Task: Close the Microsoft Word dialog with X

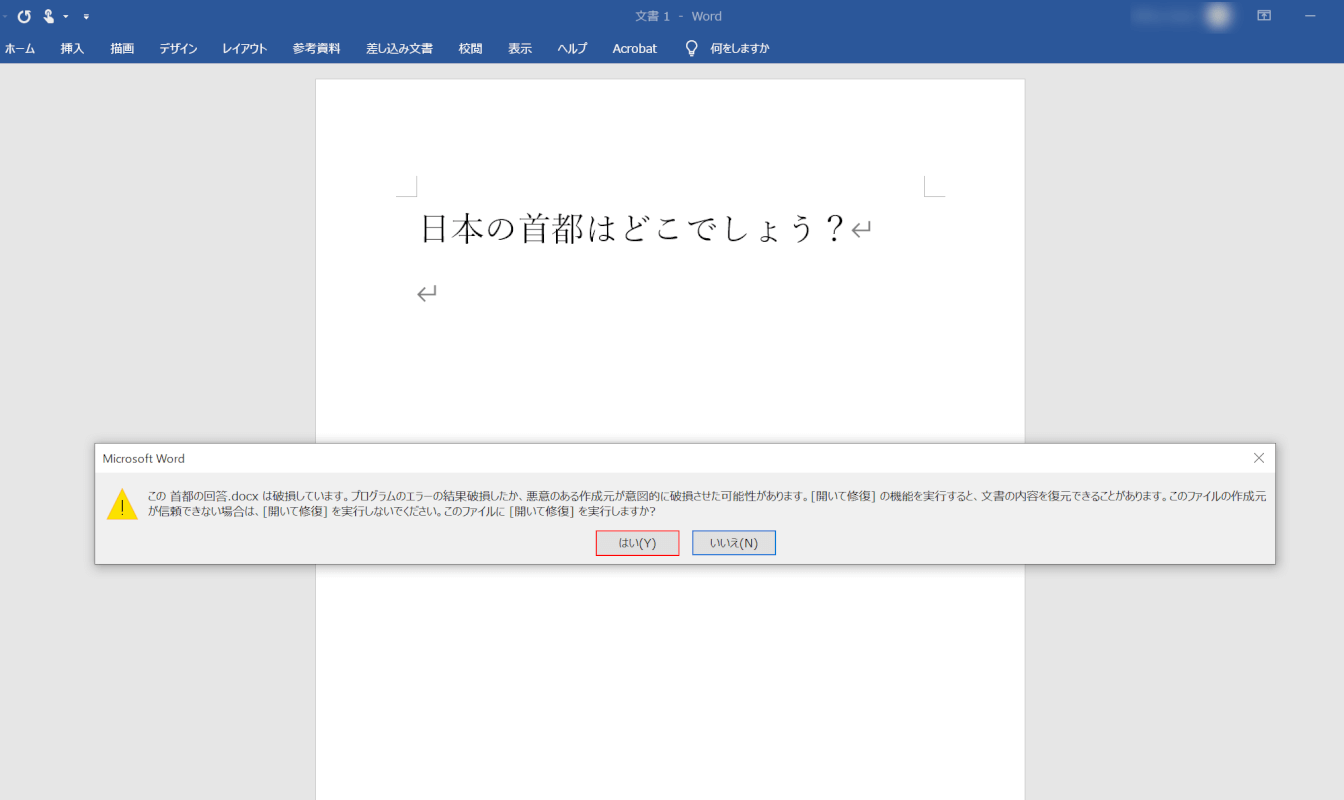Action: 1259,458
